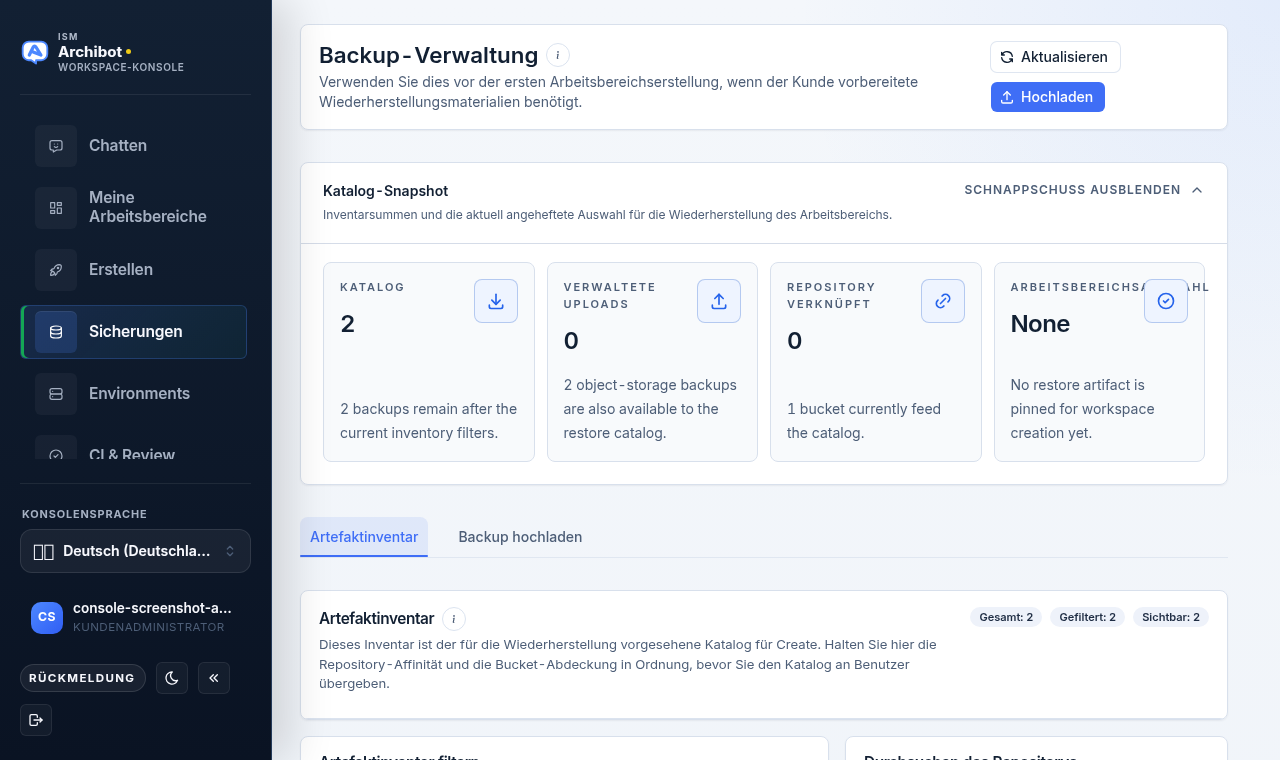The height and width of the screenshot is (760, 1280).
Task: Click info icon beside Artefaktinventar heading
Action: (x=454, y=619)
